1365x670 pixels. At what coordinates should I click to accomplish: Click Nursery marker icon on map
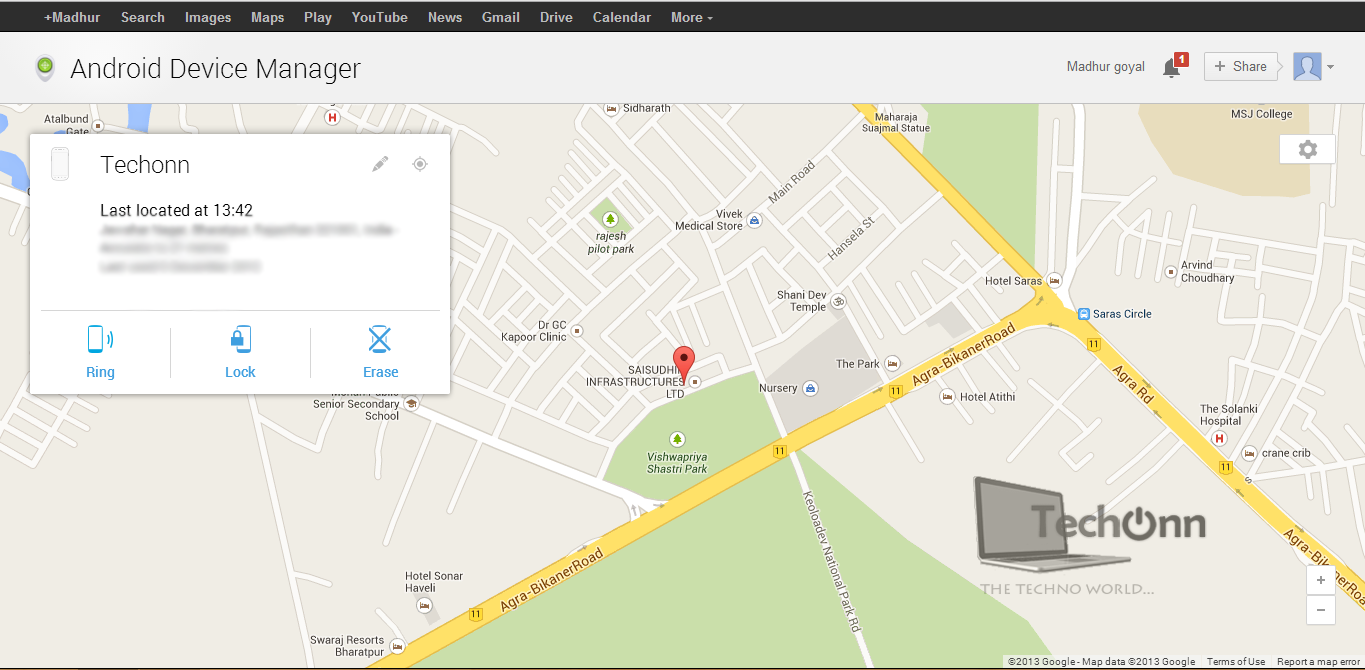click(x=811, y=388)
